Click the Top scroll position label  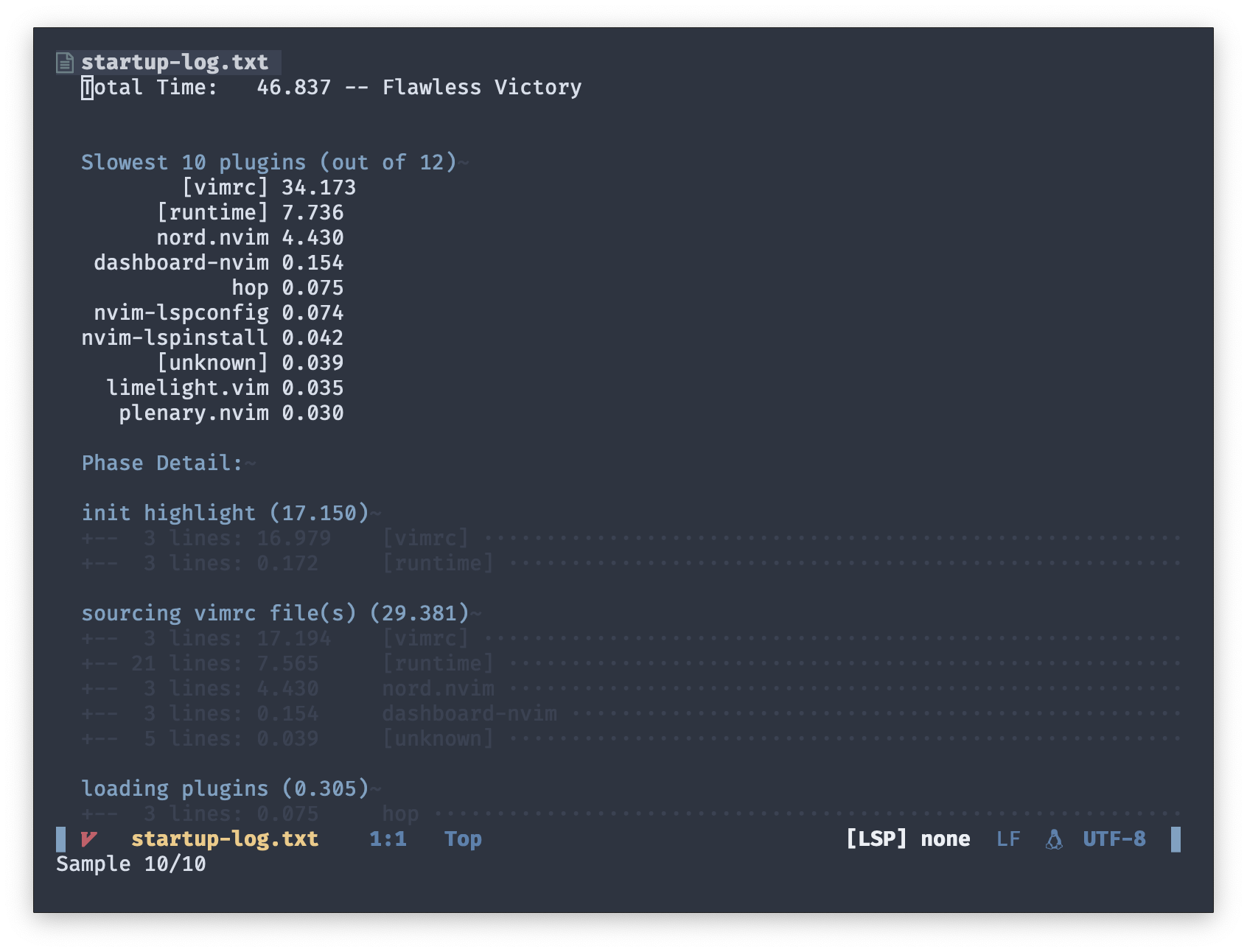click(462, 839)
